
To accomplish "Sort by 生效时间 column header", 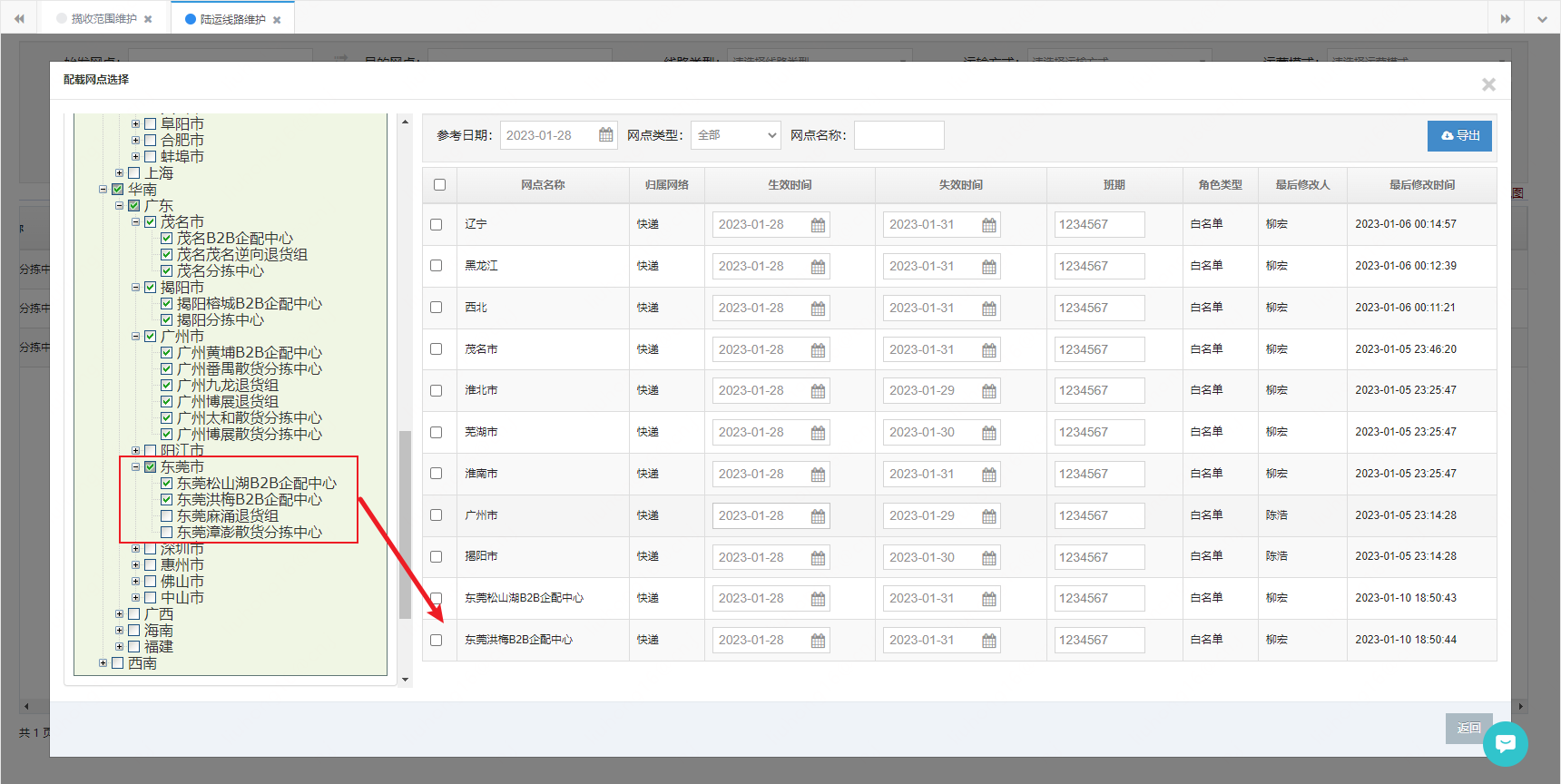I will click(790, 185).
